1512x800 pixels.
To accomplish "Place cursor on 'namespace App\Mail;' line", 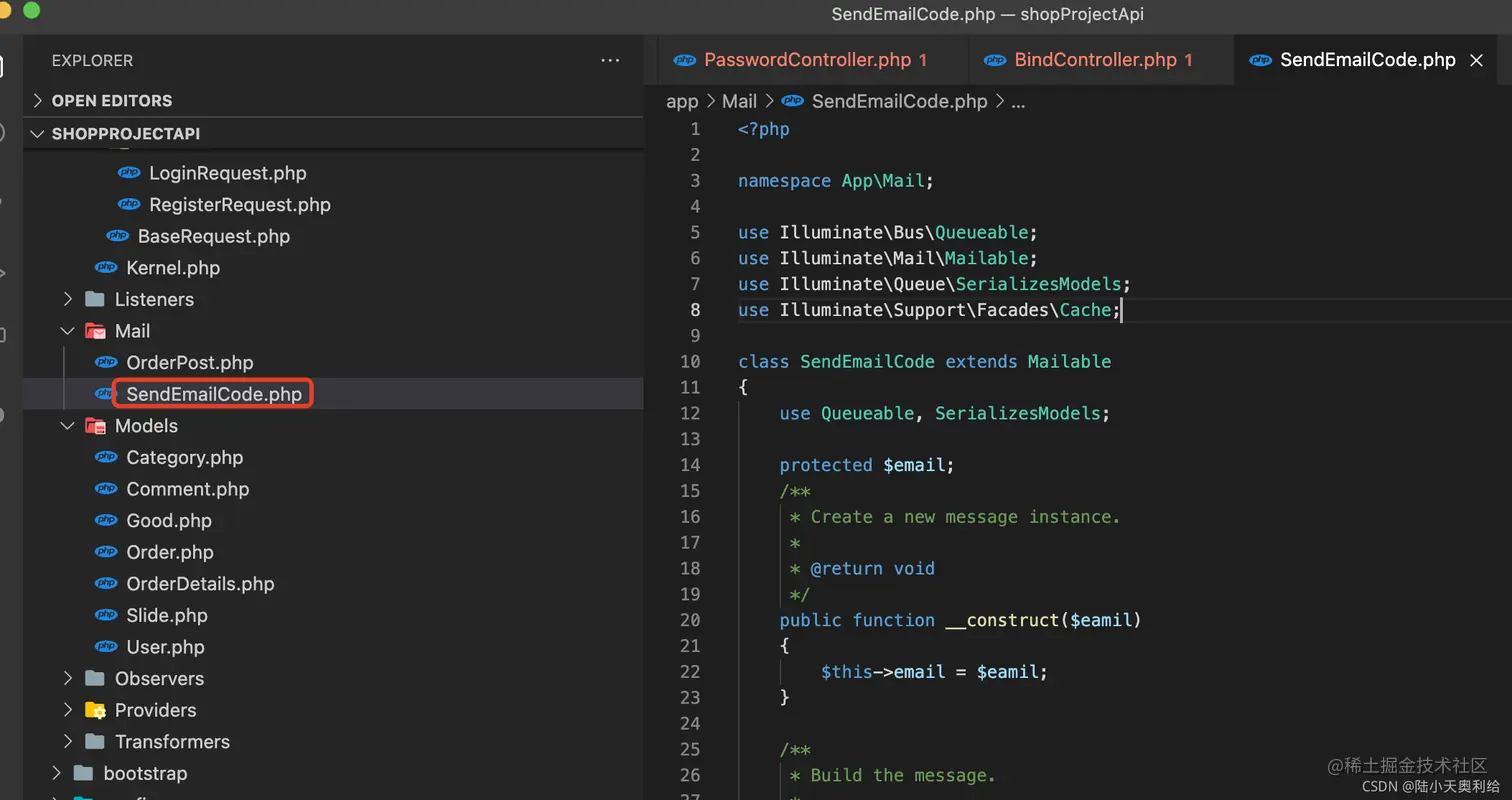I will 836,181.
